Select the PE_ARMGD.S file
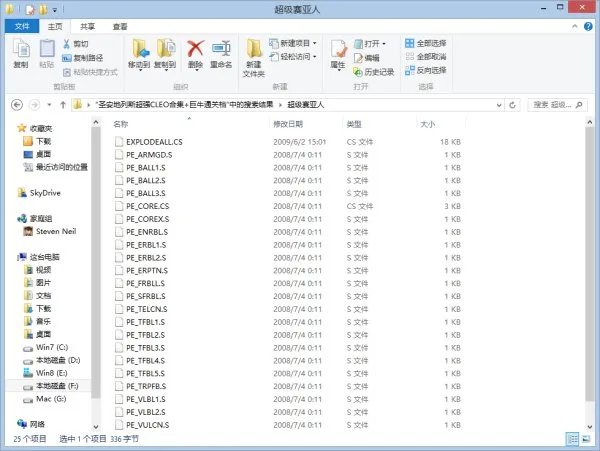The width and height of the screenshot is (600, 451). (149, 155)
